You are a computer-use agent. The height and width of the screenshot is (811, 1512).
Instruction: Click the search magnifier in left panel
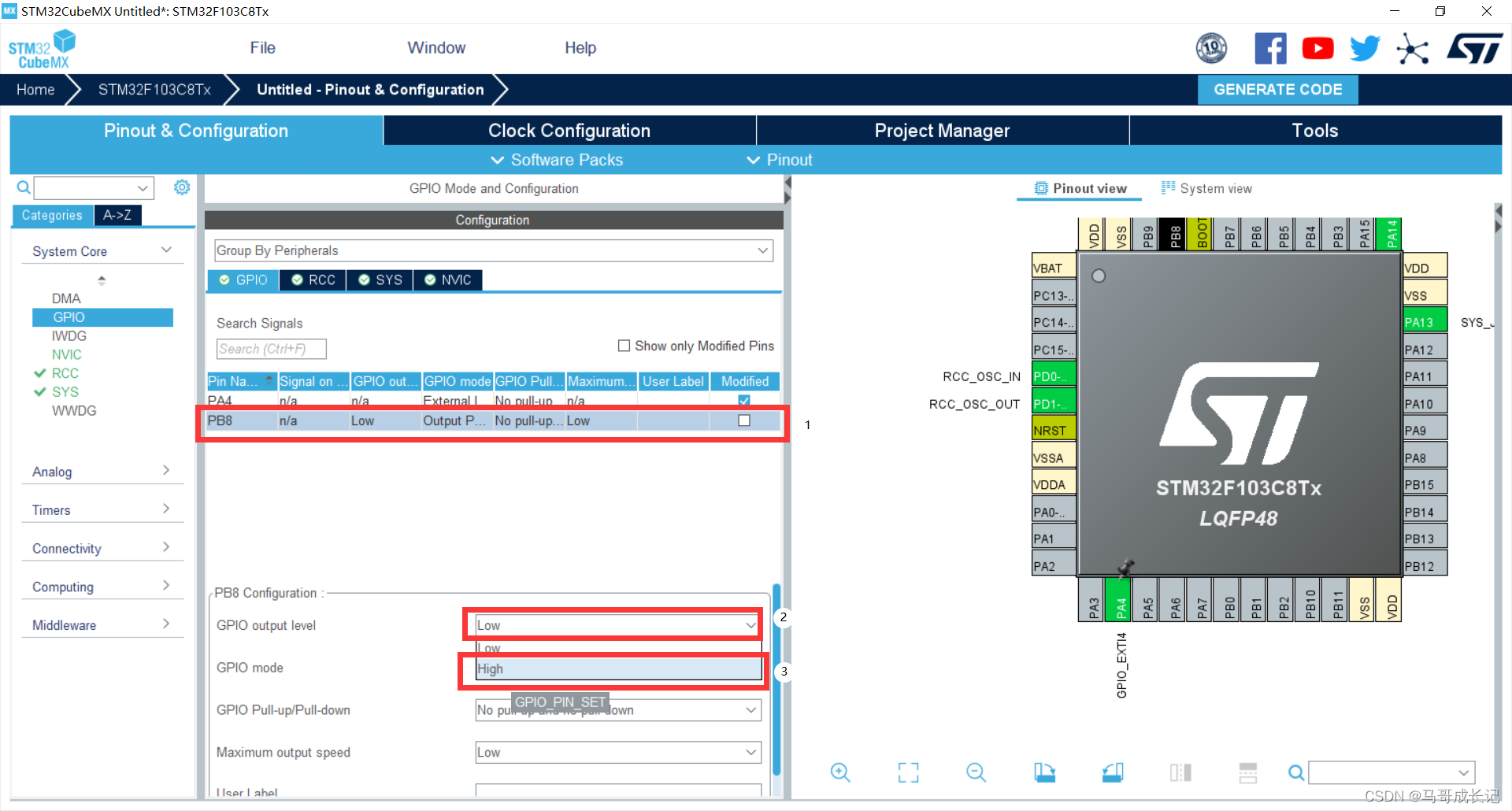pyautogui.click(x=24, y=187)
